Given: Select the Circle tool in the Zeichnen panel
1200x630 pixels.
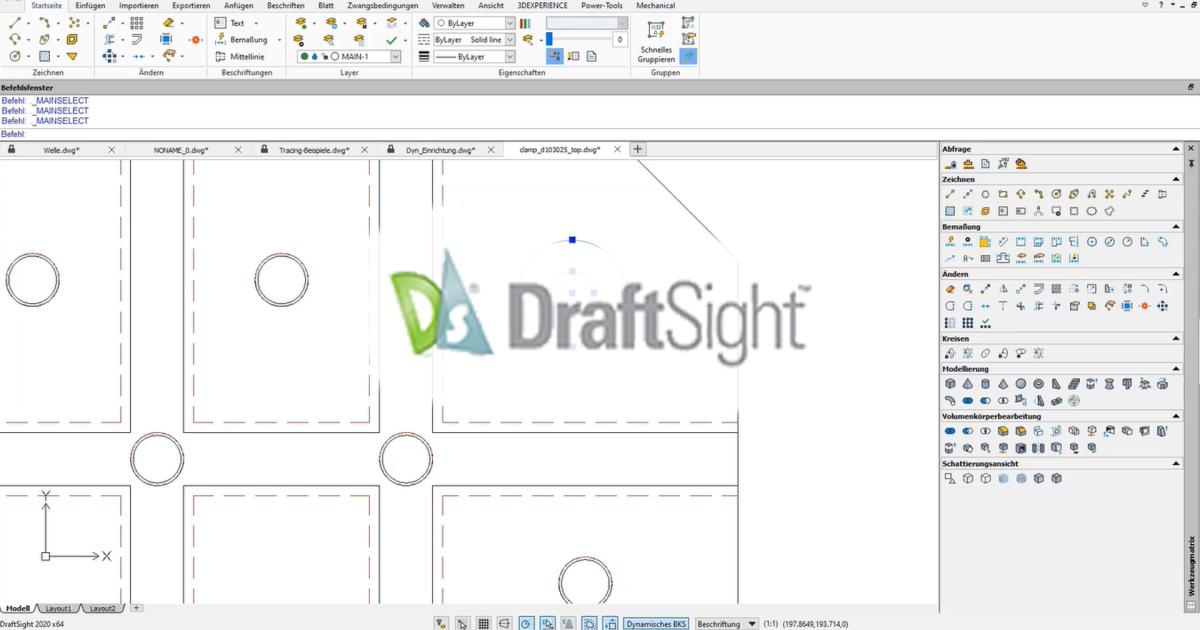Looking at the screenshot, I should [15, 56].
